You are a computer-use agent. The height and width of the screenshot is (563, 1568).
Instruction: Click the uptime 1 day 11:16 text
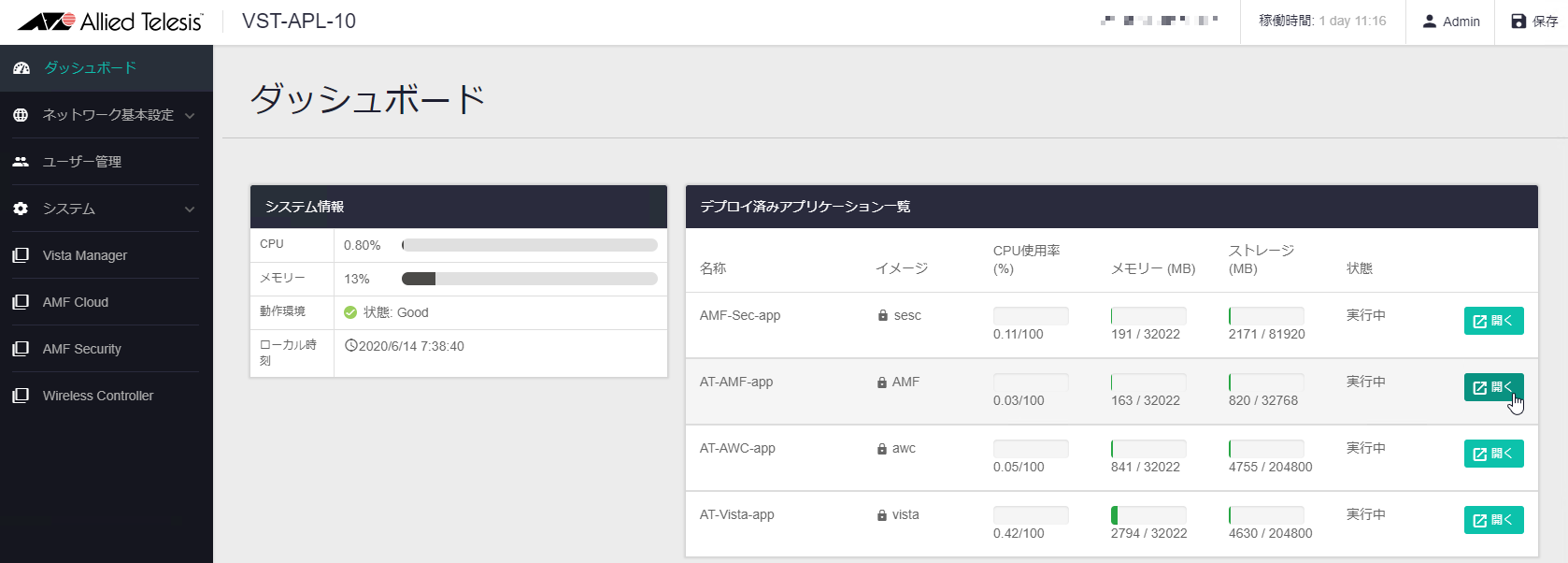1352,22
